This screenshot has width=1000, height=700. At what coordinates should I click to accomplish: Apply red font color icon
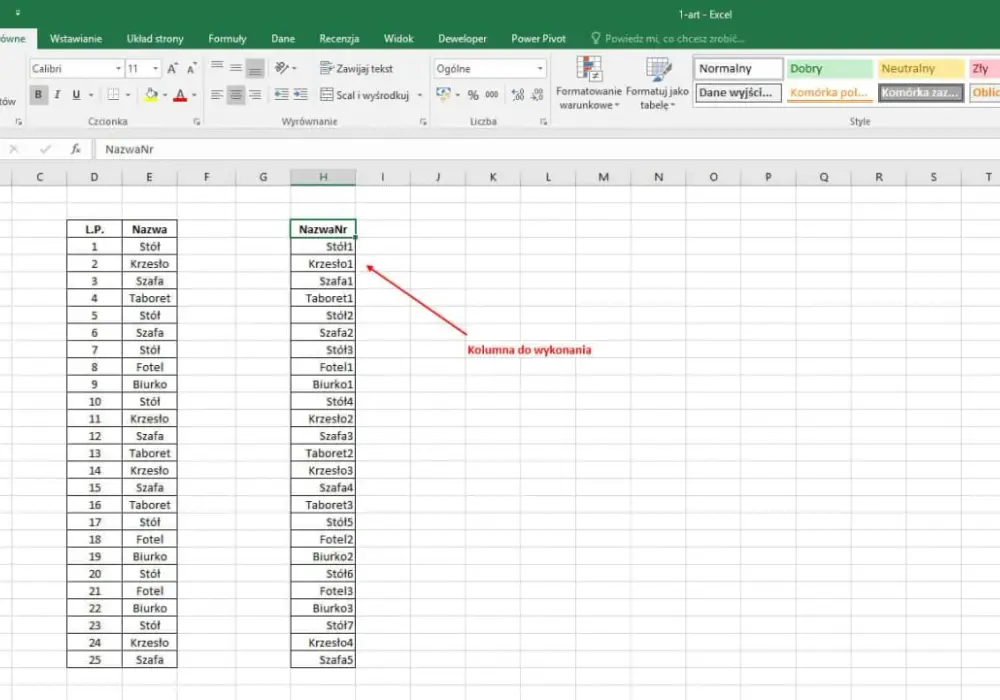click(x=180, y=95)
